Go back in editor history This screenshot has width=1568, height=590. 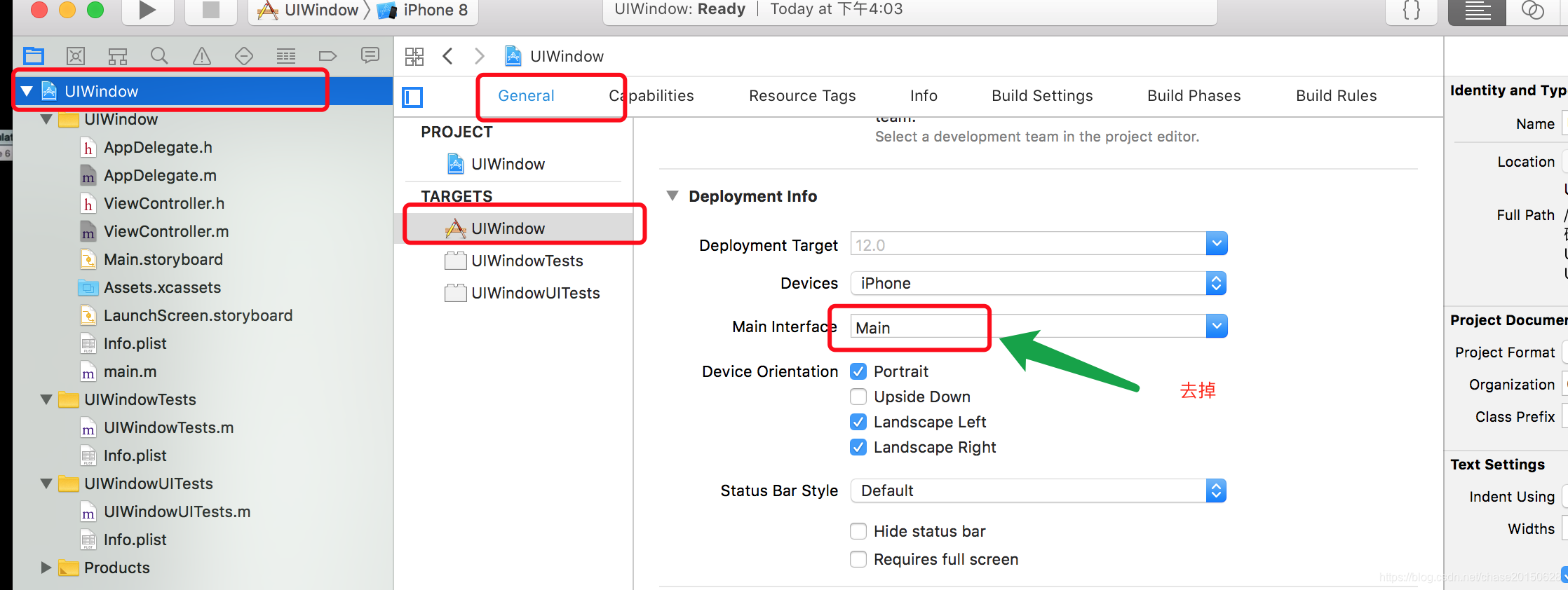[448, 56]
